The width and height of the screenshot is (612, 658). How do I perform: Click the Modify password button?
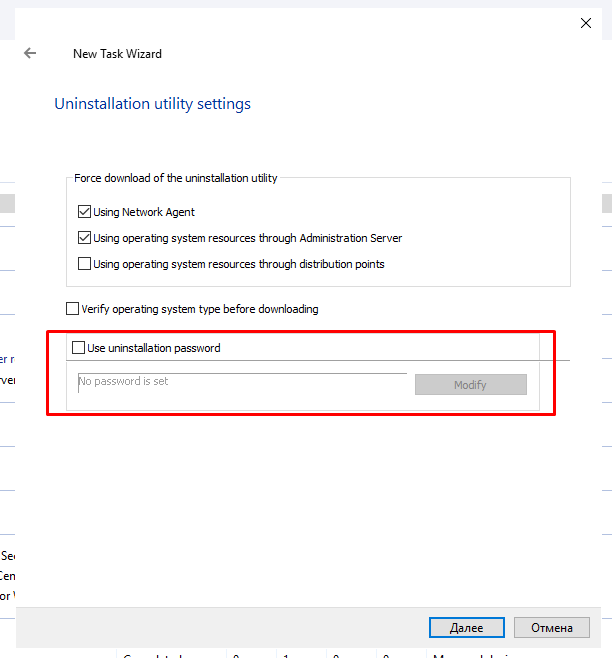[x=471, y=384]
